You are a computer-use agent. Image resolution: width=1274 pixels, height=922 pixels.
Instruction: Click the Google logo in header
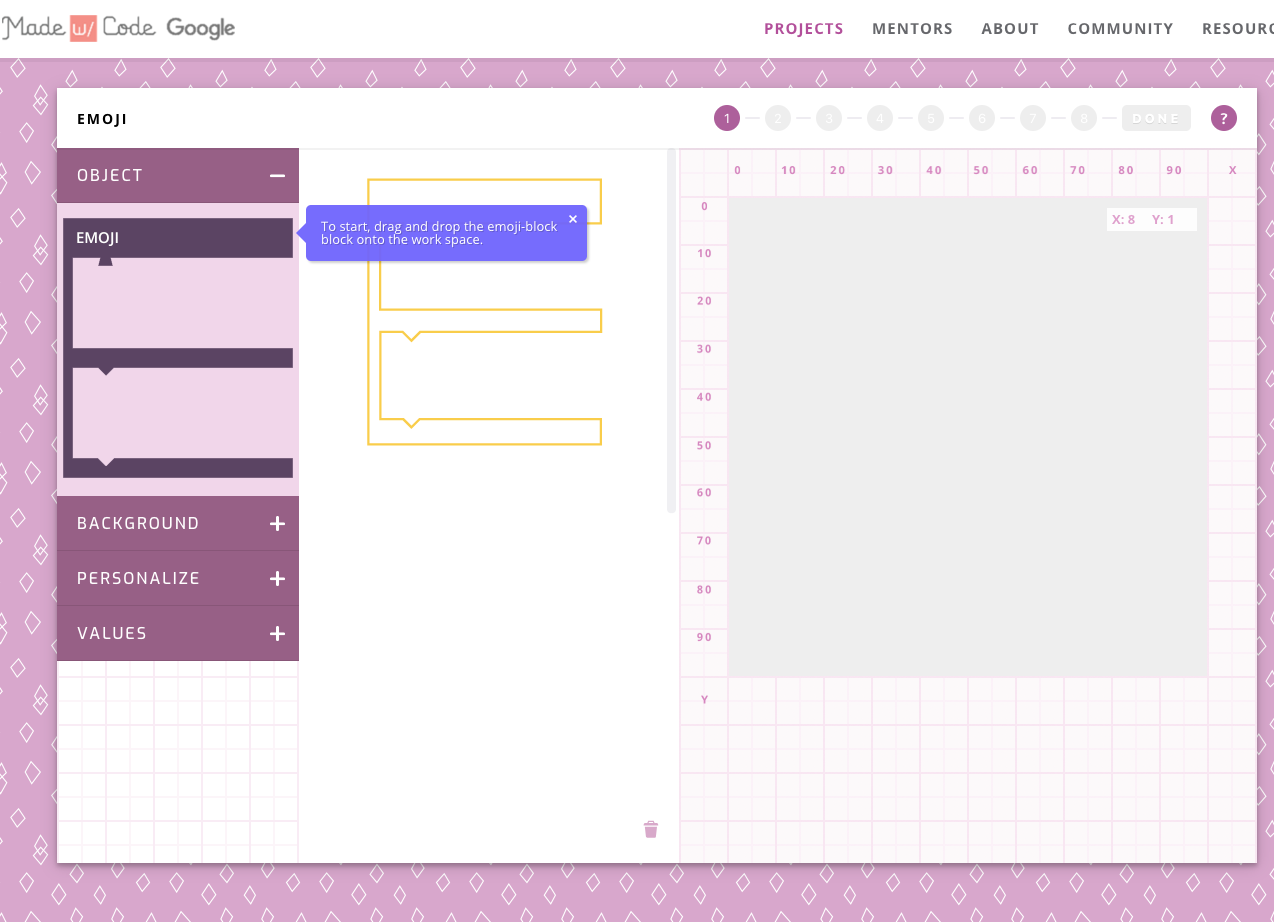pyautogui.click(x=201, y=28)
